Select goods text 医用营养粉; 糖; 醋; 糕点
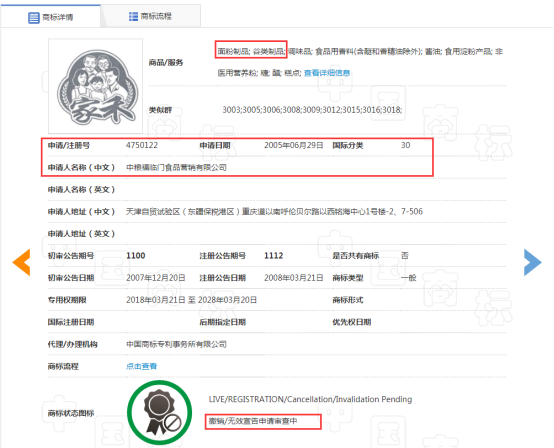Image resolution: width=554 pixels, height=448 pixels. coord(259,73)
